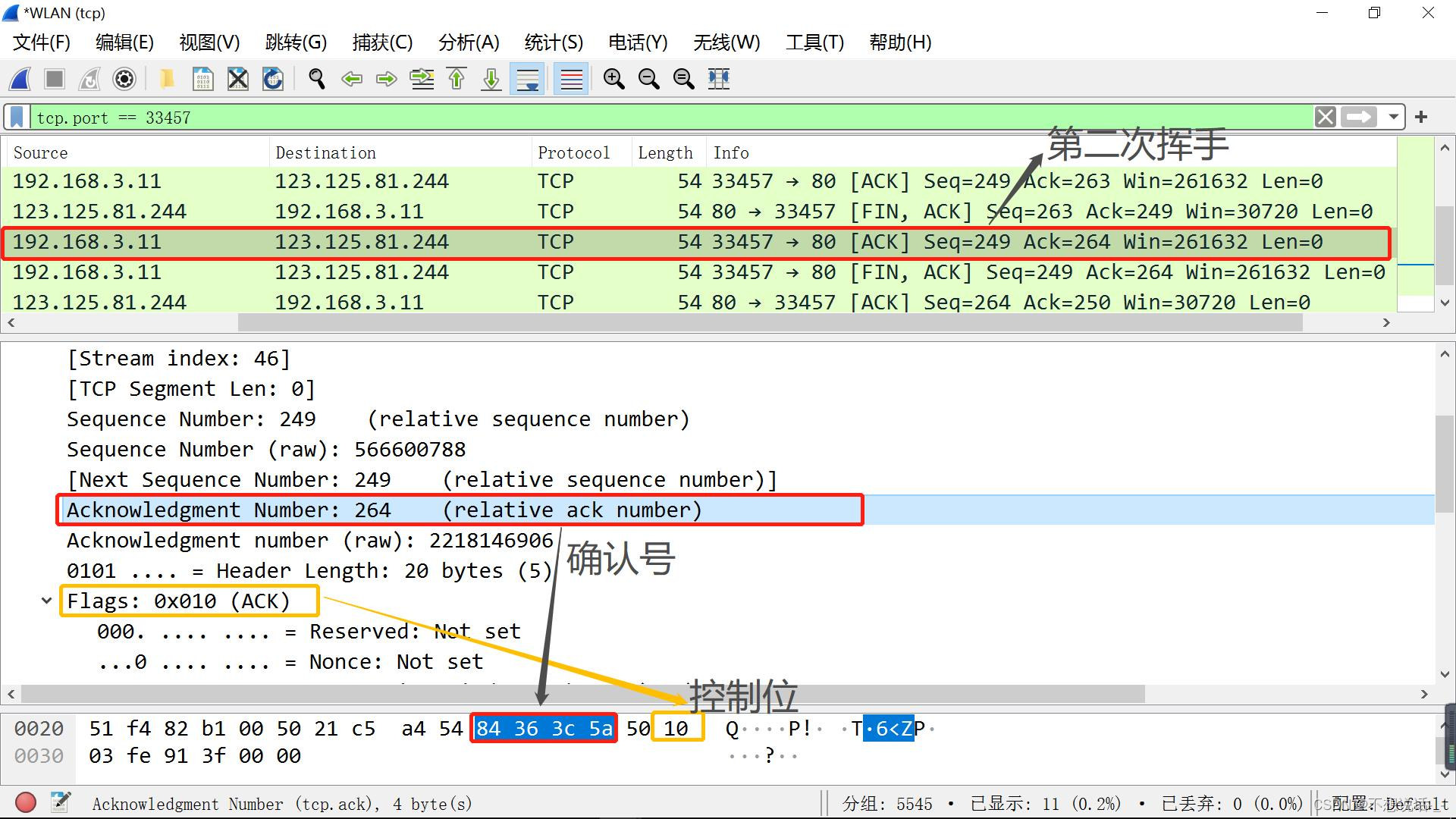
Task: Click packet list horizontal scrollbar thumb
Action: (770, 323)
